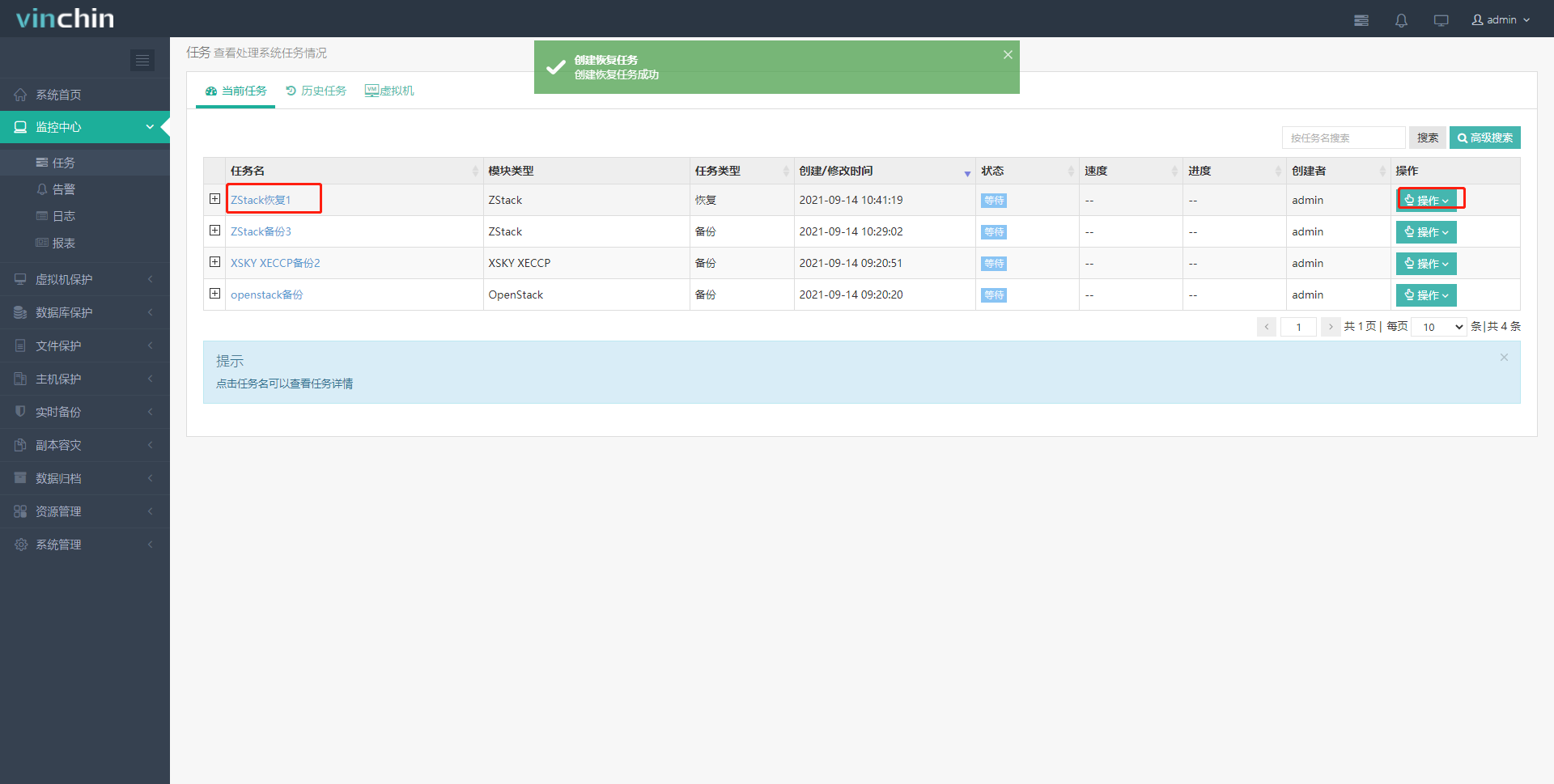Switch to 当前任务 tab

click(x=236, y=91)
